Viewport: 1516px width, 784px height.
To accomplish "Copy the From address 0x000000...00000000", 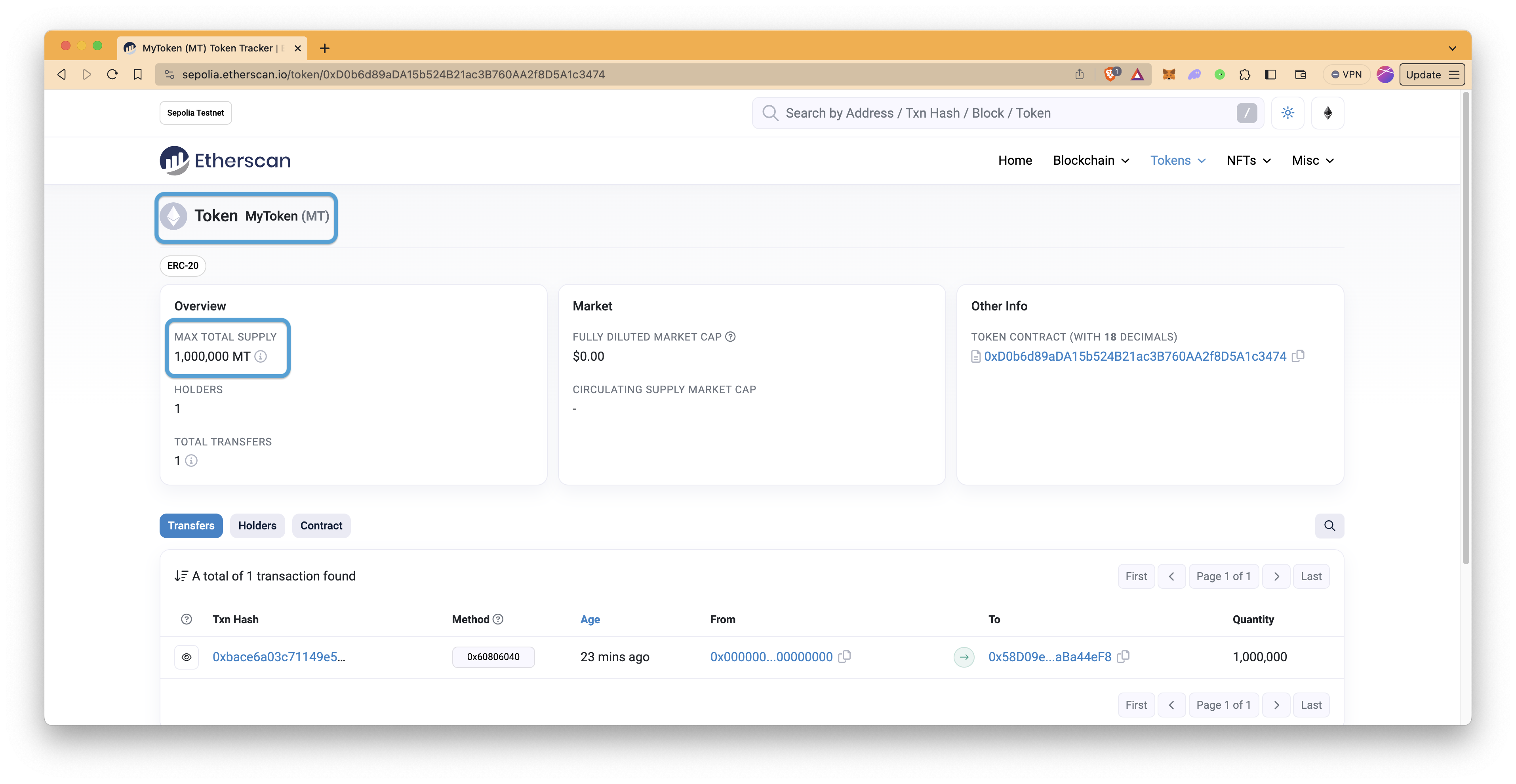I will 845,656.
